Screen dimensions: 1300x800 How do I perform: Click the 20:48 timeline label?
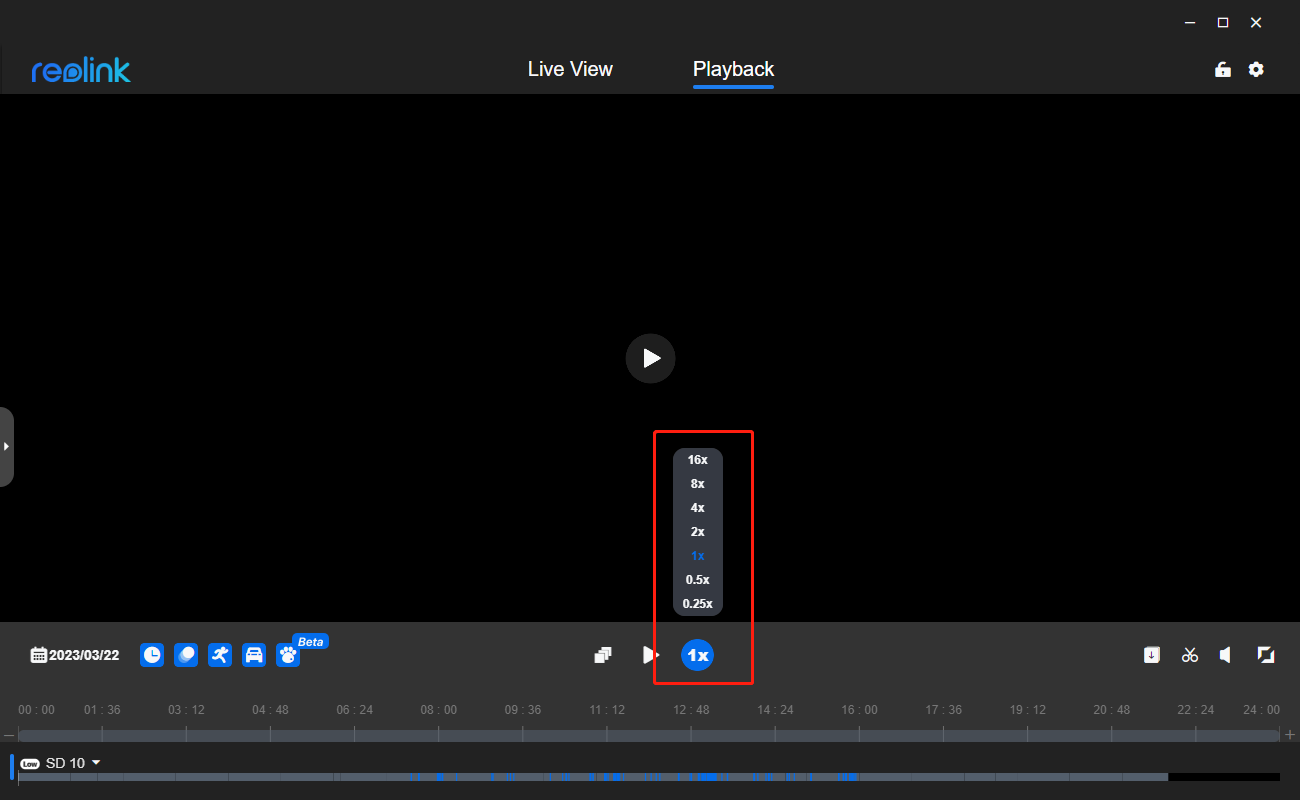click(x=1112, y=710)
